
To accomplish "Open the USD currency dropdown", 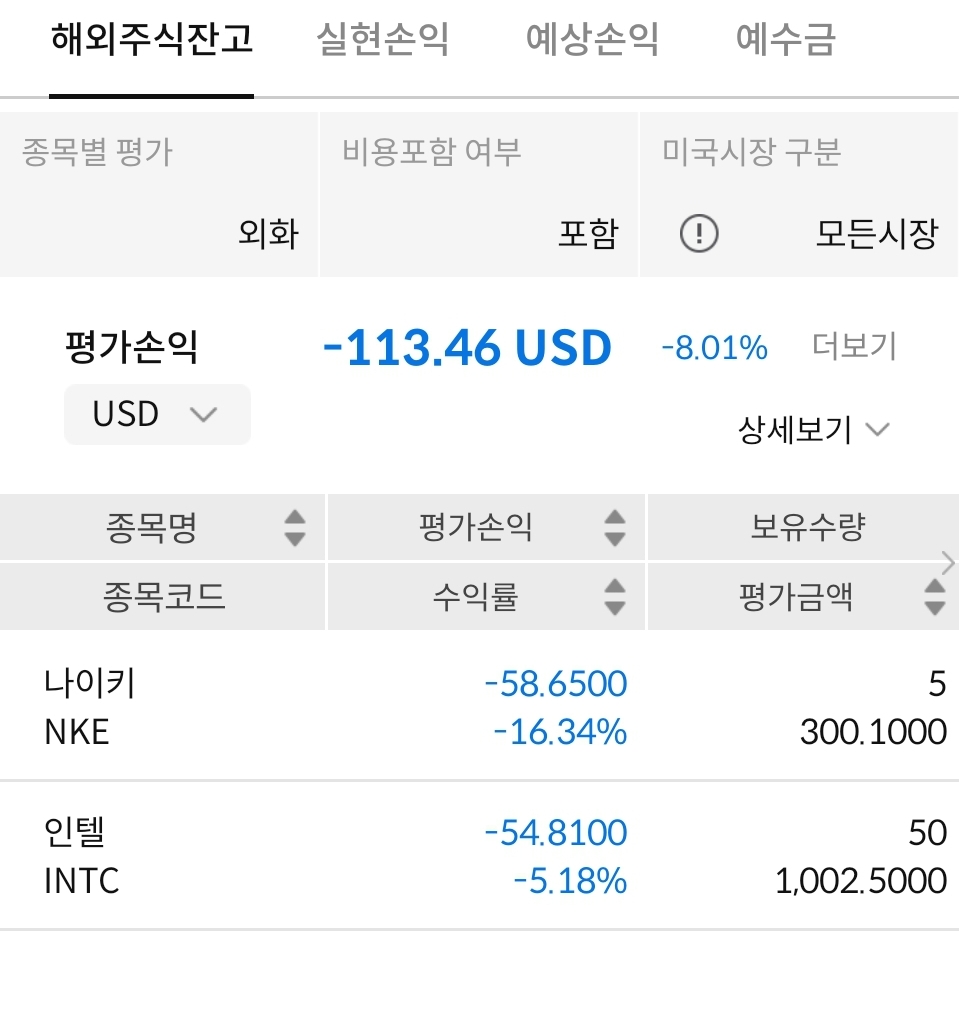I will 157,414.
